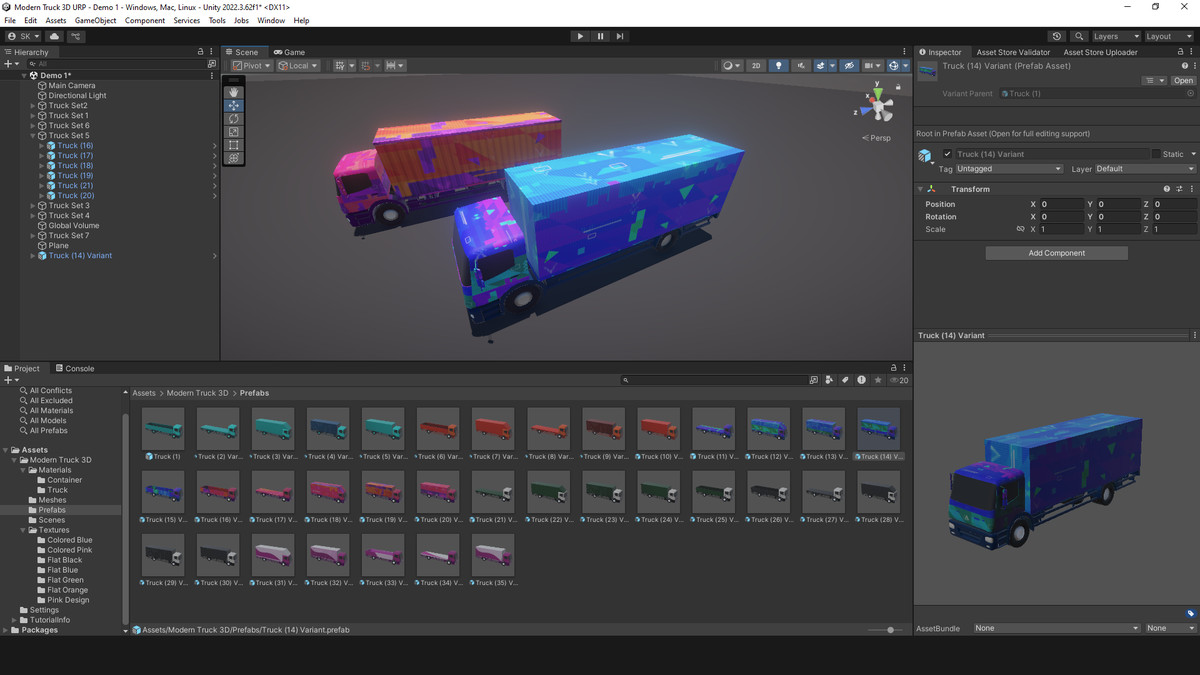Select the combined Transform tool
The image size is (1200, 675).
coord(233,158)
